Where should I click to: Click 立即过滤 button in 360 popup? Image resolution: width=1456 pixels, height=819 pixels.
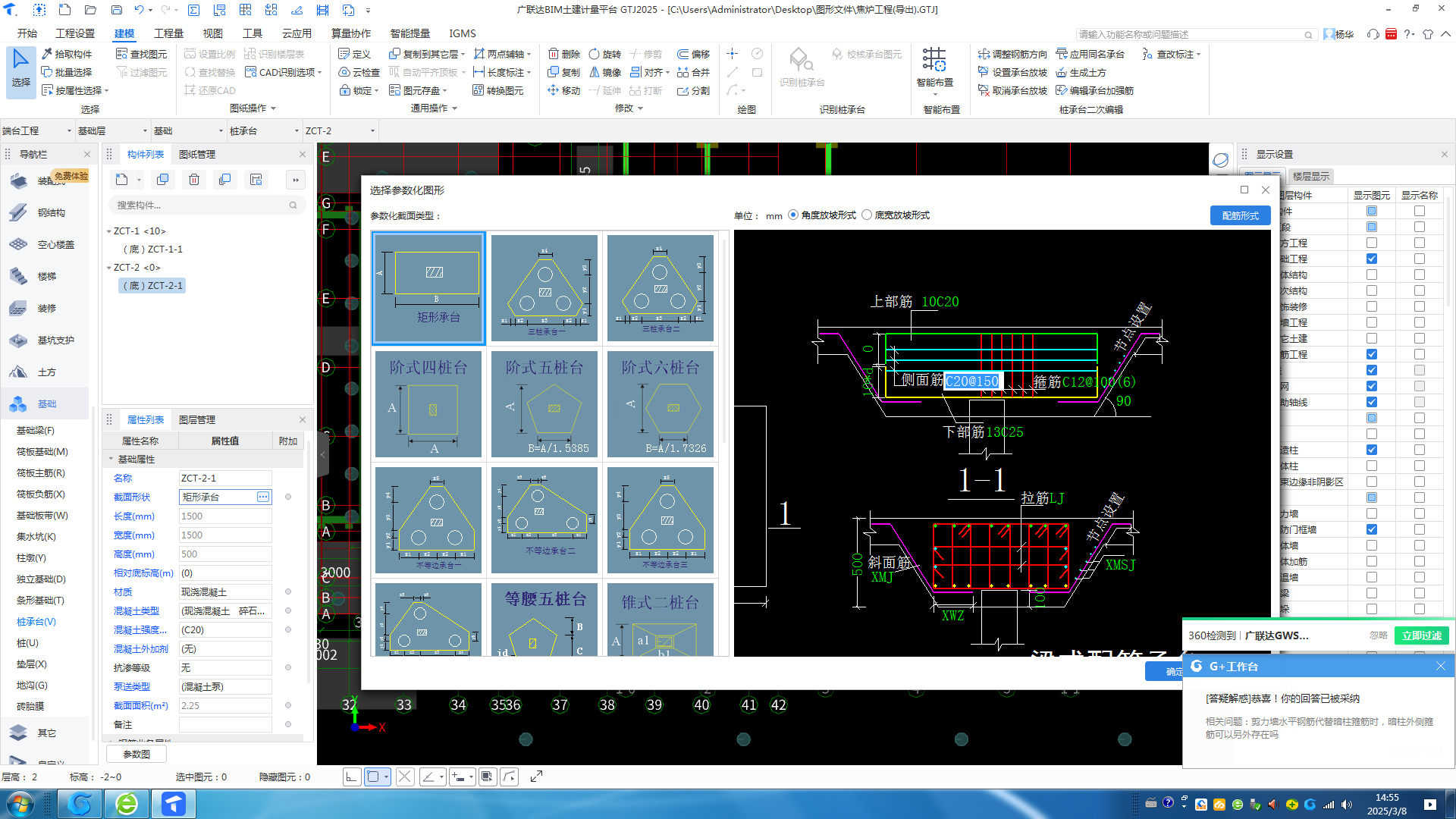(x=1421, y=635)
